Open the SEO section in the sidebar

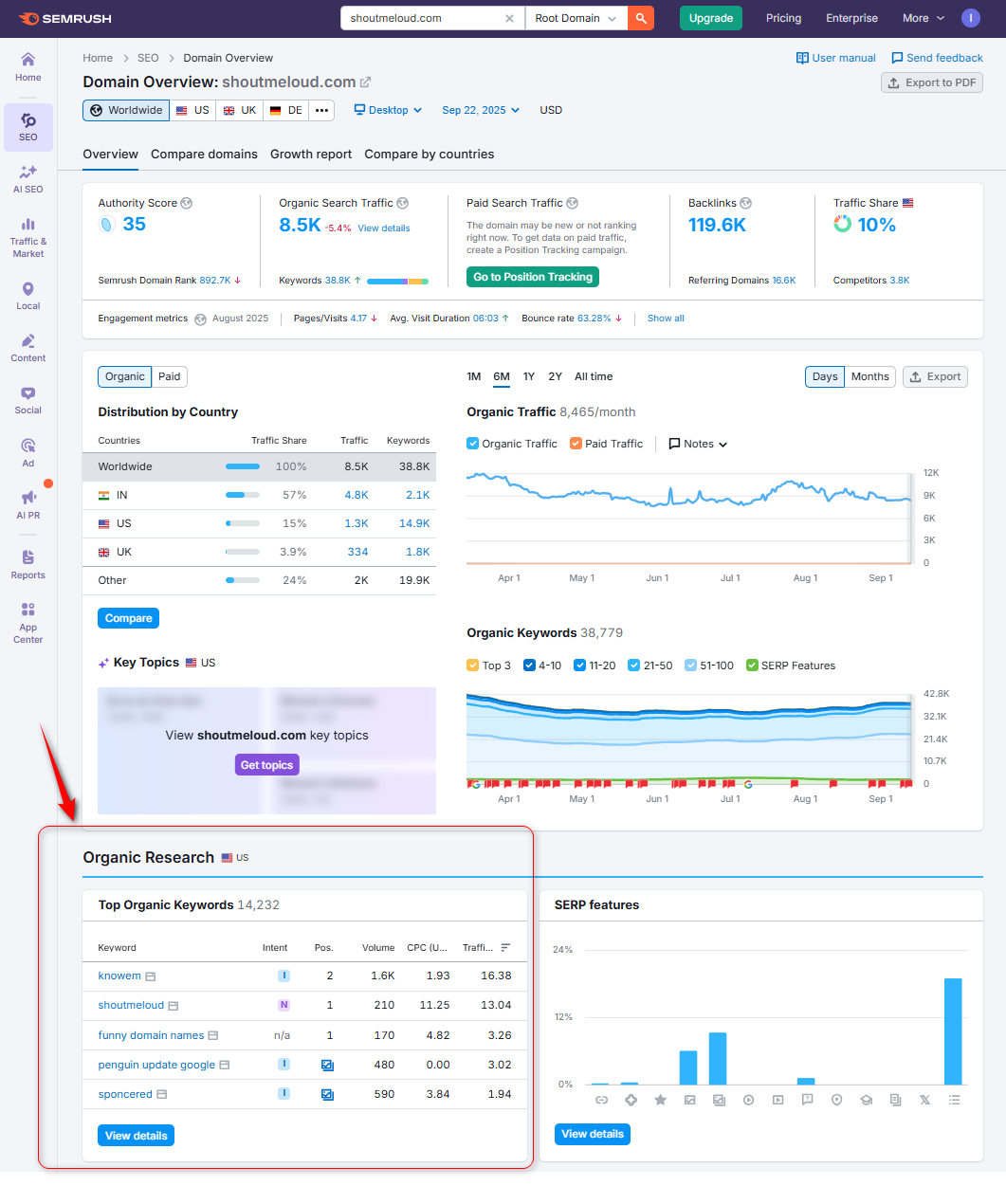pyautogui.click(x=27, y=126)
